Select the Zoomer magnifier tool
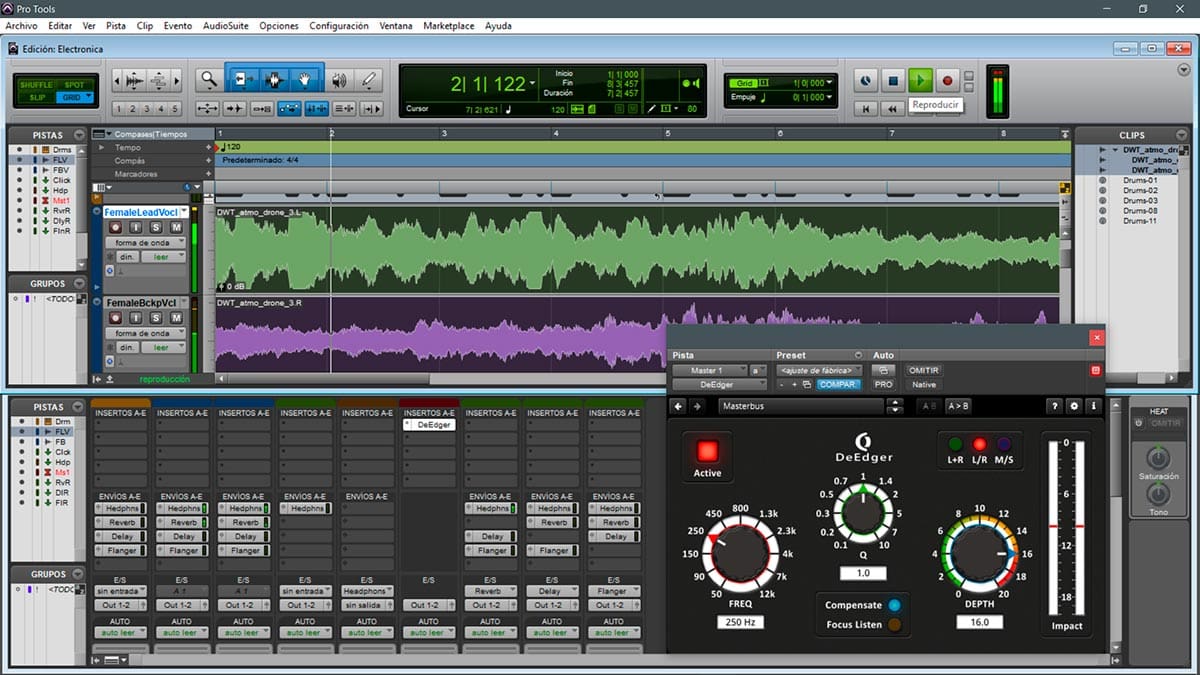Image resolution: width=1200 pixels, height=675 pixels. coord(208,80)
